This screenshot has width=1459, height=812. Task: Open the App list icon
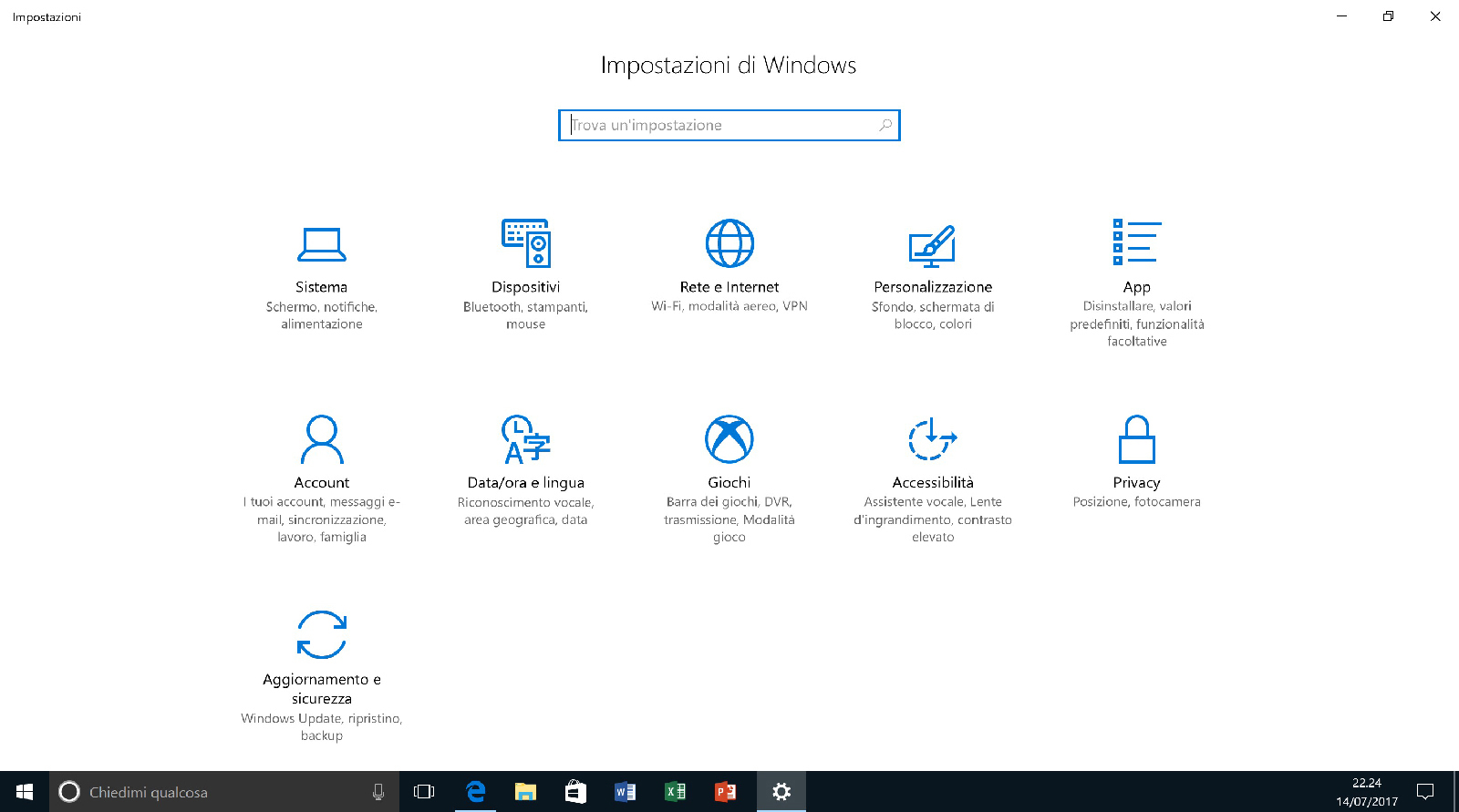pos(1136,242)
